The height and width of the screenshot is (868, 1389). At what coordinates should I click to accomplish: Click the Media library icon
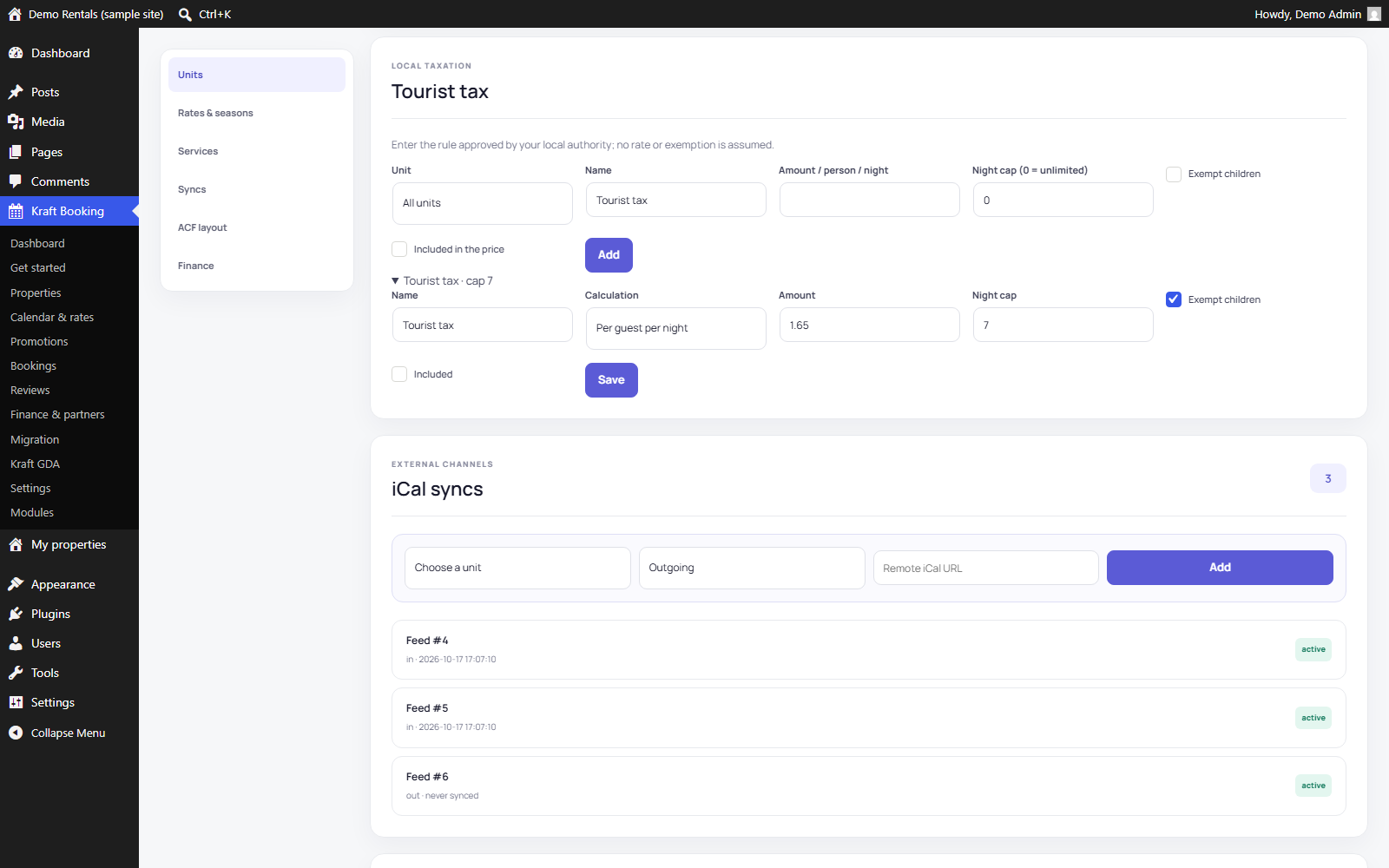click(16, 122)
